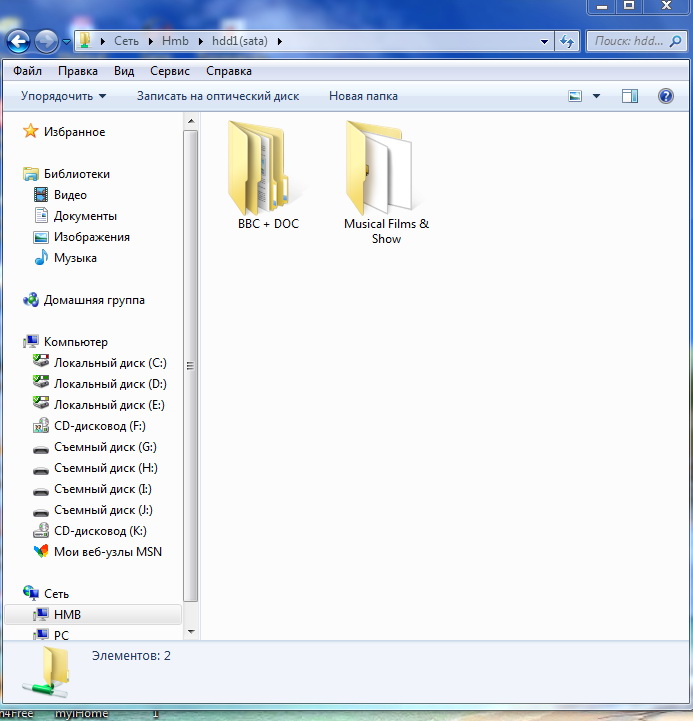Screen dimensions: 693x721
Task: Open Видео library
Action: tap(70, 195)
